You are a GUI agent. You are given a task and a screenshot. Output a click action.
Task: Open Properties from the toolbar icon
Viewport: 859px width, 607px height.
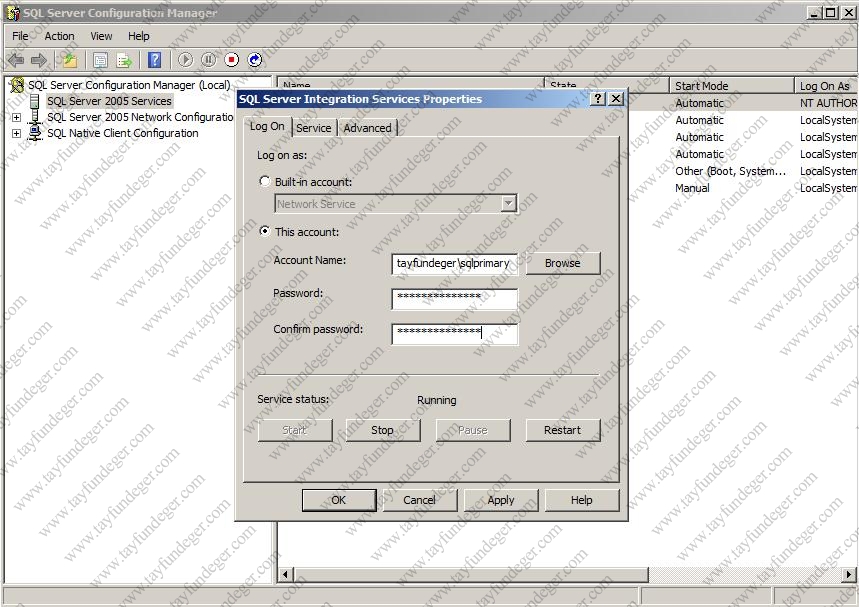coord(100,60)
